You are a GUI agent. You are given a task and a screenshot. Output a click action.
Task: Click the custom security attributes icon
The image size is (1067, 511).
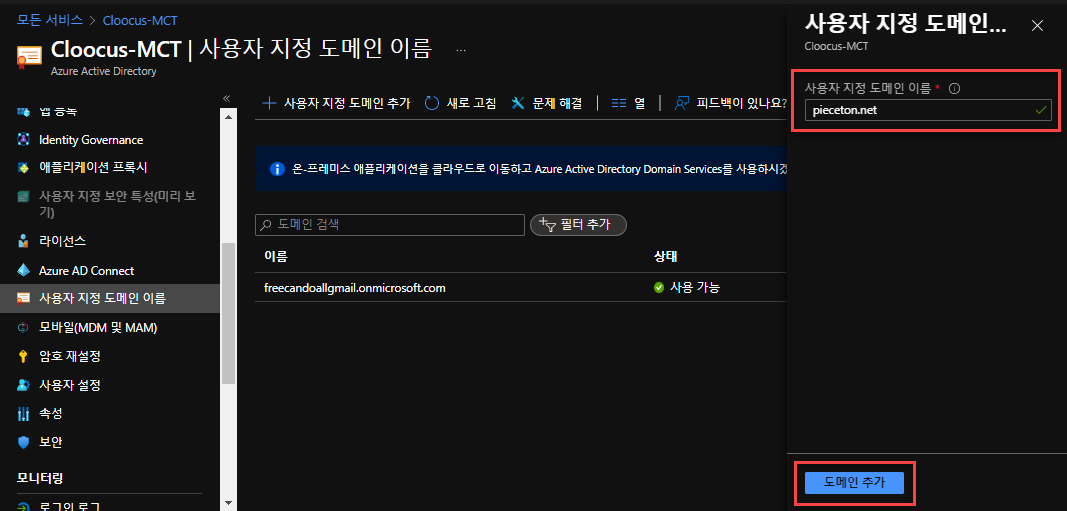click(x=24, y=197)
